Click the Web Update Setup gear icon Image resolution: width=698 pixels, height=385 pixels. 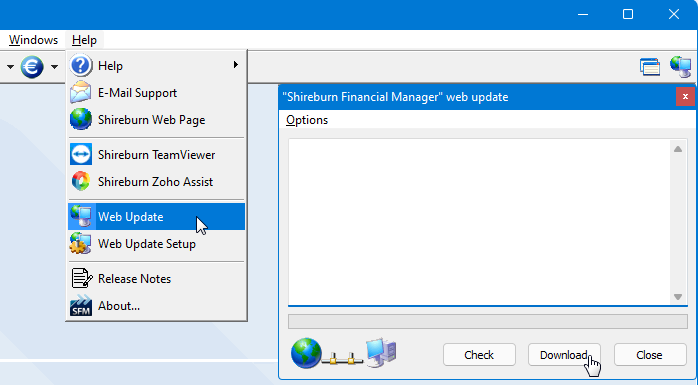(x=81, y=243)
